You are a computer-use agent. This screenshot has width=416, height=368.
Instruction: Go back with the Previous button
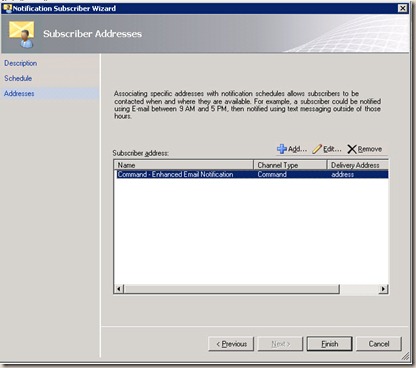[x=231, y=344]
